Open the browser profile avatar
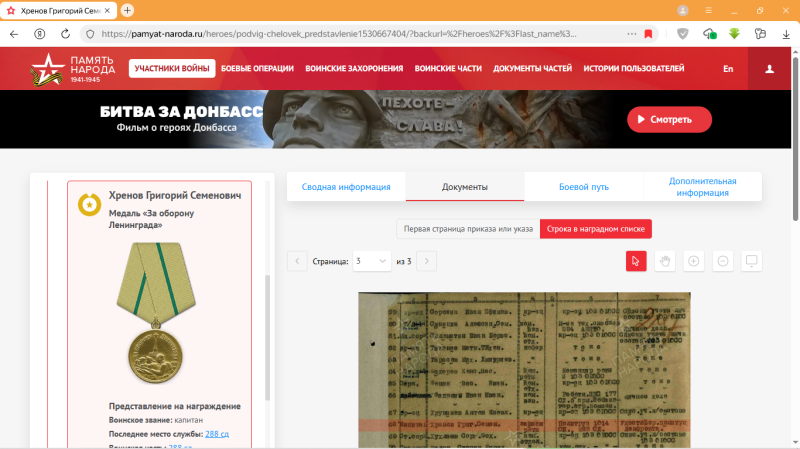 (x=683, y=10)
